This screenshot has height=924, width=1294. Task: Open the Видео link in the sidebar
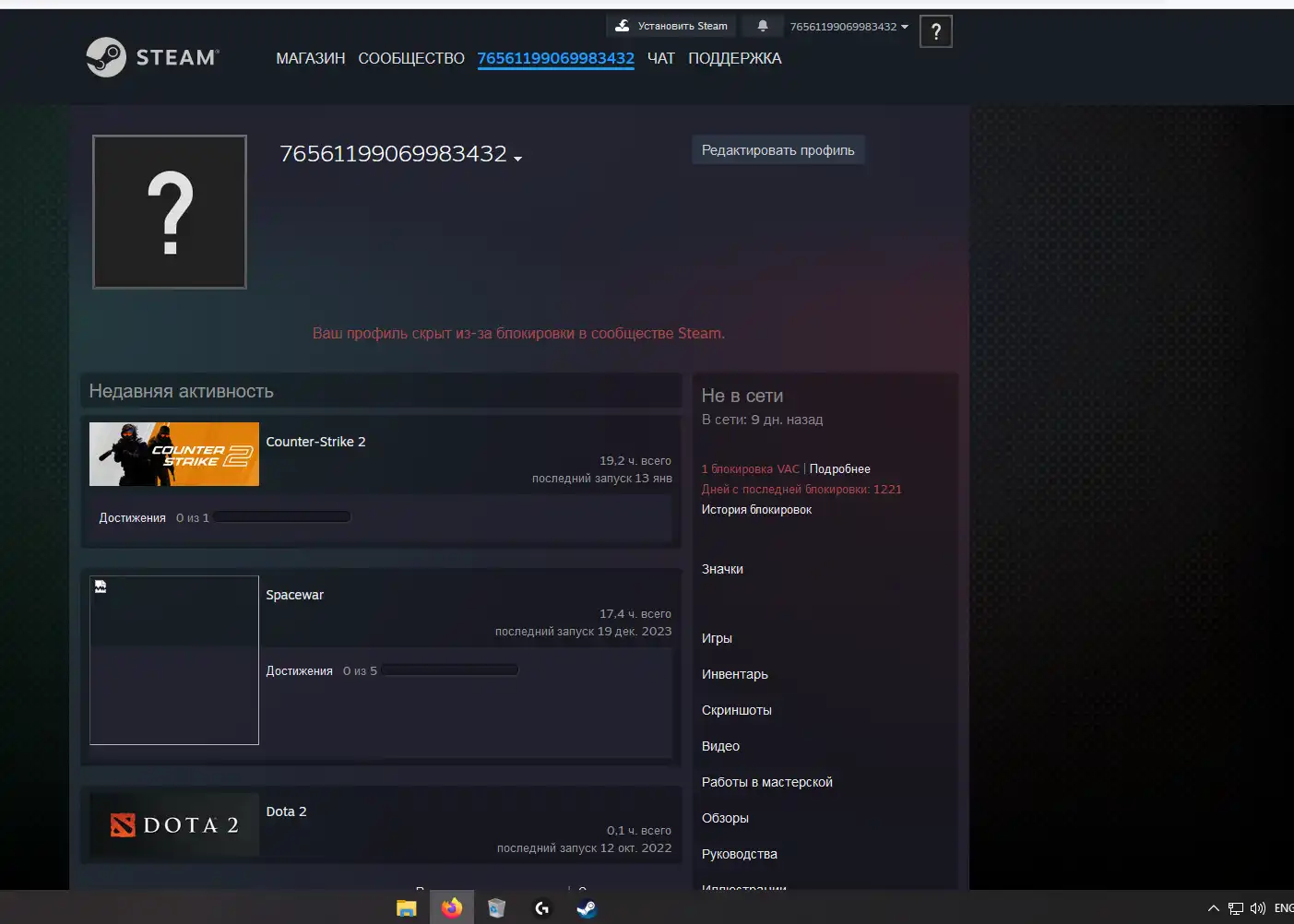click(x=720, y=746)
